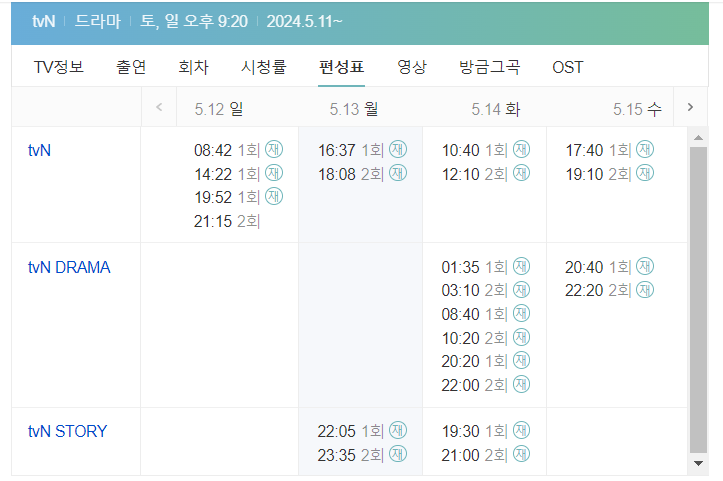Click rerun icon beside 14:22 1회
This screenshot has height=481, width=723.
tap(274, 173)
